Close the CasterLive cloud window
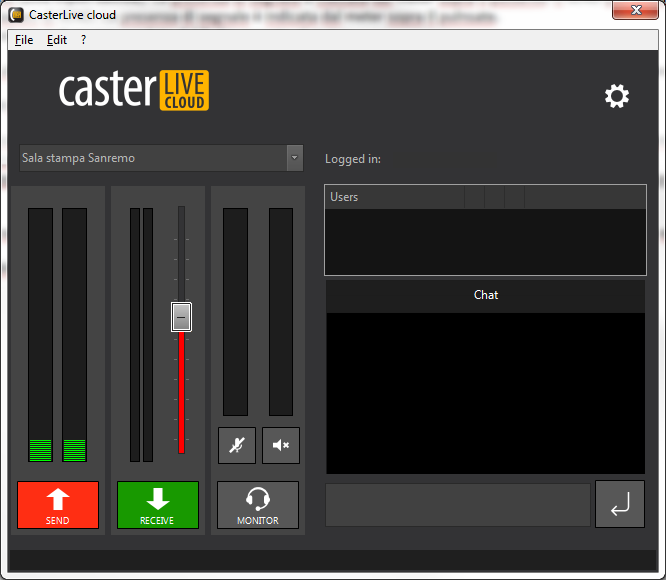This screenshot has height=580, width=666. [x=635, y=10]
